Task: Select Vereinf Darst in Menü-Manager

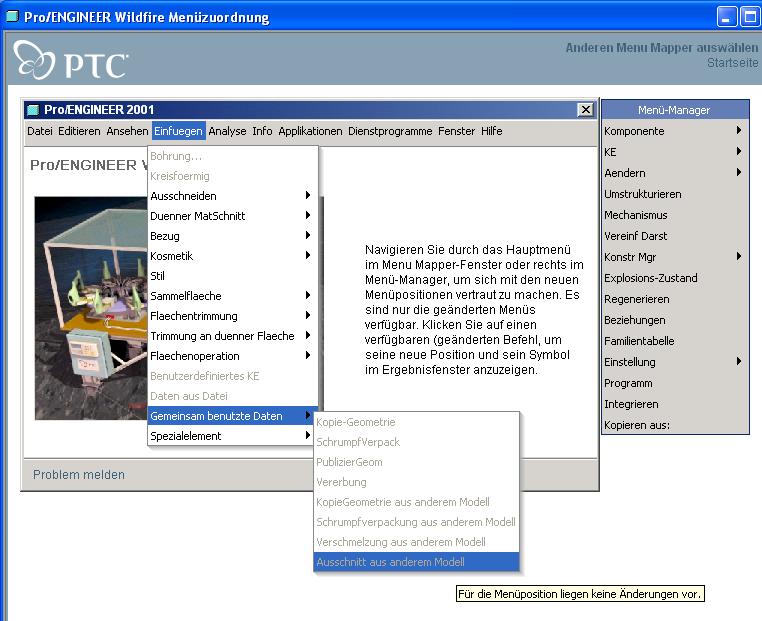Action: [x=675, y=236]
